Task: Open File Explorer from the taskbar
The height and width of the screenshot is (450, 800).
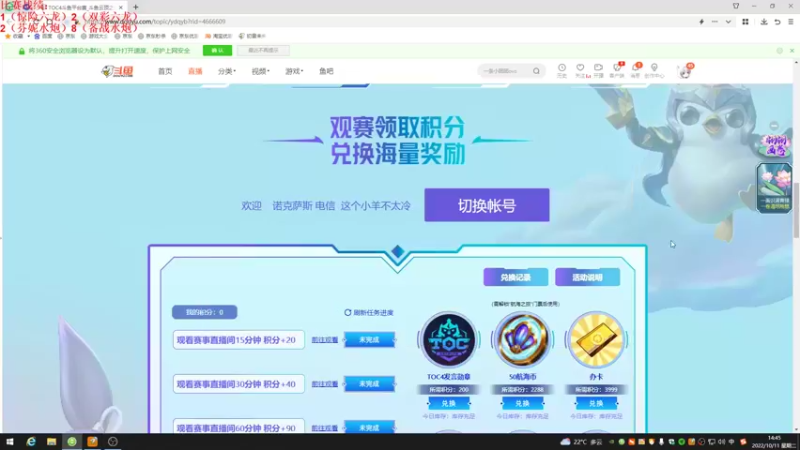Action: tap(52, 442)
